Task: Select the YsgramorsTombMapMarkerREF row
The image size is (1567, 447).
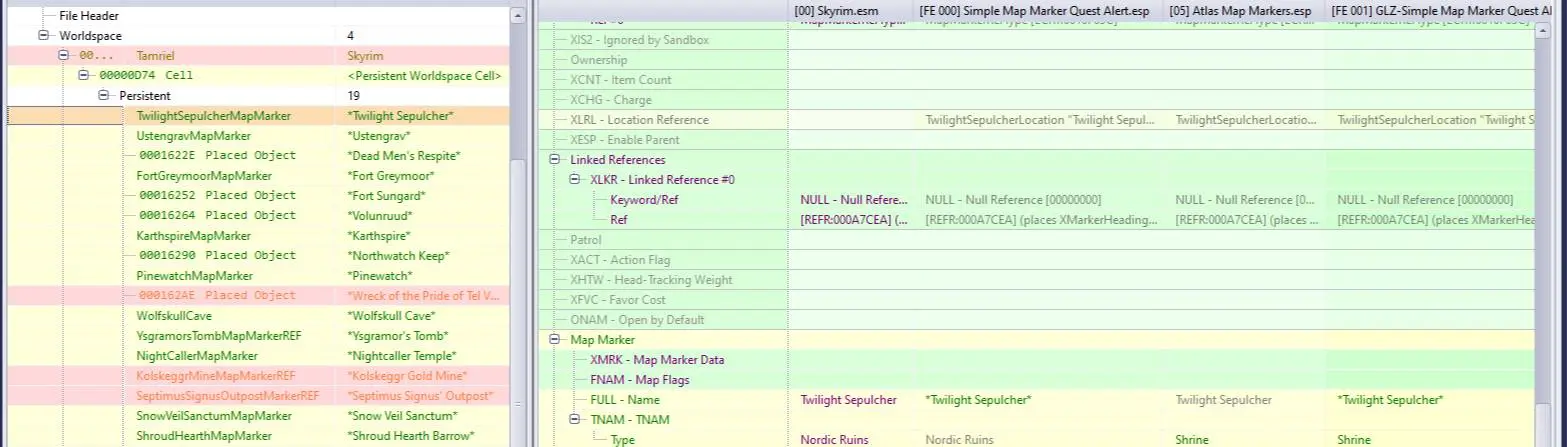Action: pyautogui.click(x=258, y=336)
